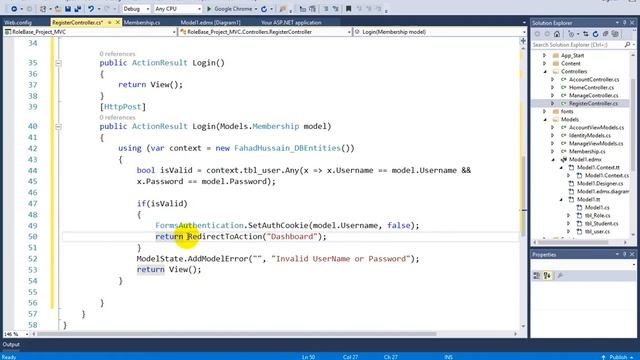Expand the Content folder
The width and height of the screenshot is (640, 360).
[x=544, y=64]
